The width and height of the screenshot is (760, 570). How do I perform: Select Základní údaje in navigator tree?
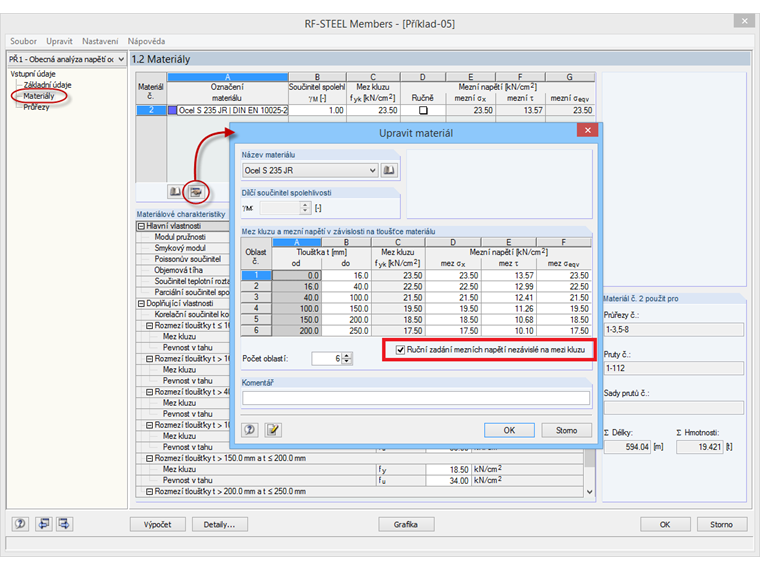coord(48,85)
